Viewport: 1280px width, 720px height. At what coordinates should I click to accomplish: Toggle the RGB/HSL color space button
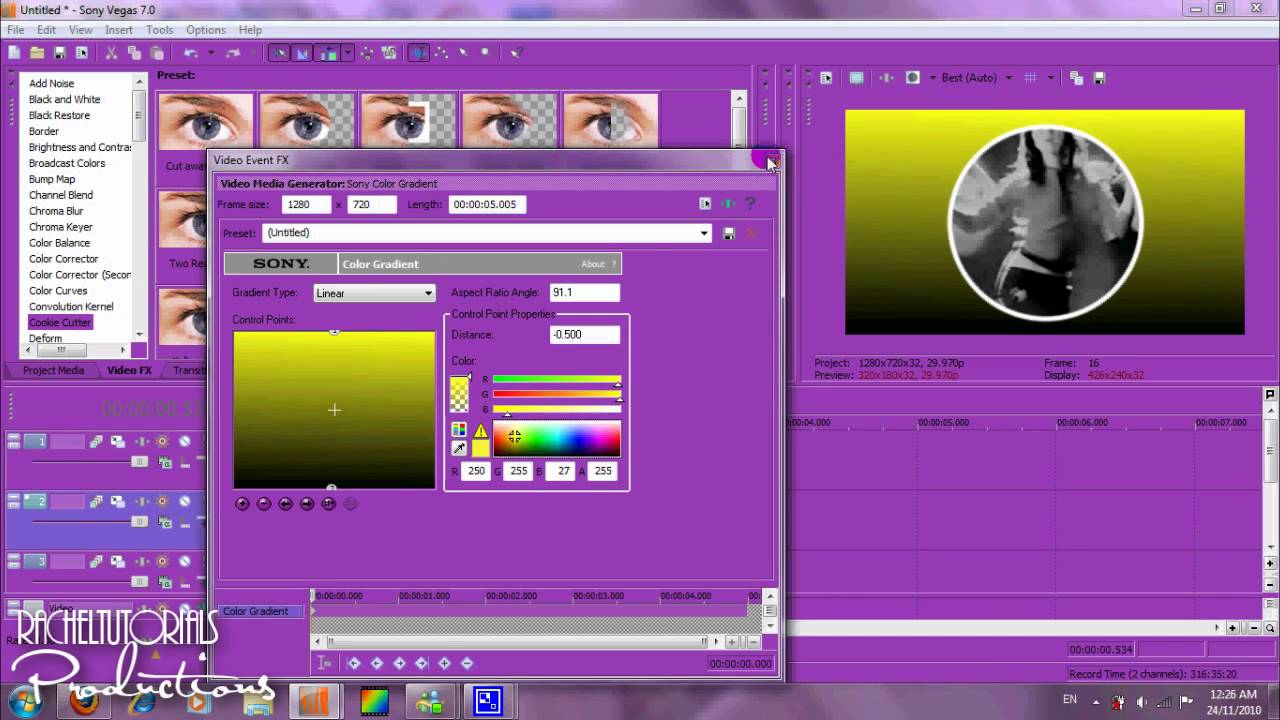[x=459, y=429]
